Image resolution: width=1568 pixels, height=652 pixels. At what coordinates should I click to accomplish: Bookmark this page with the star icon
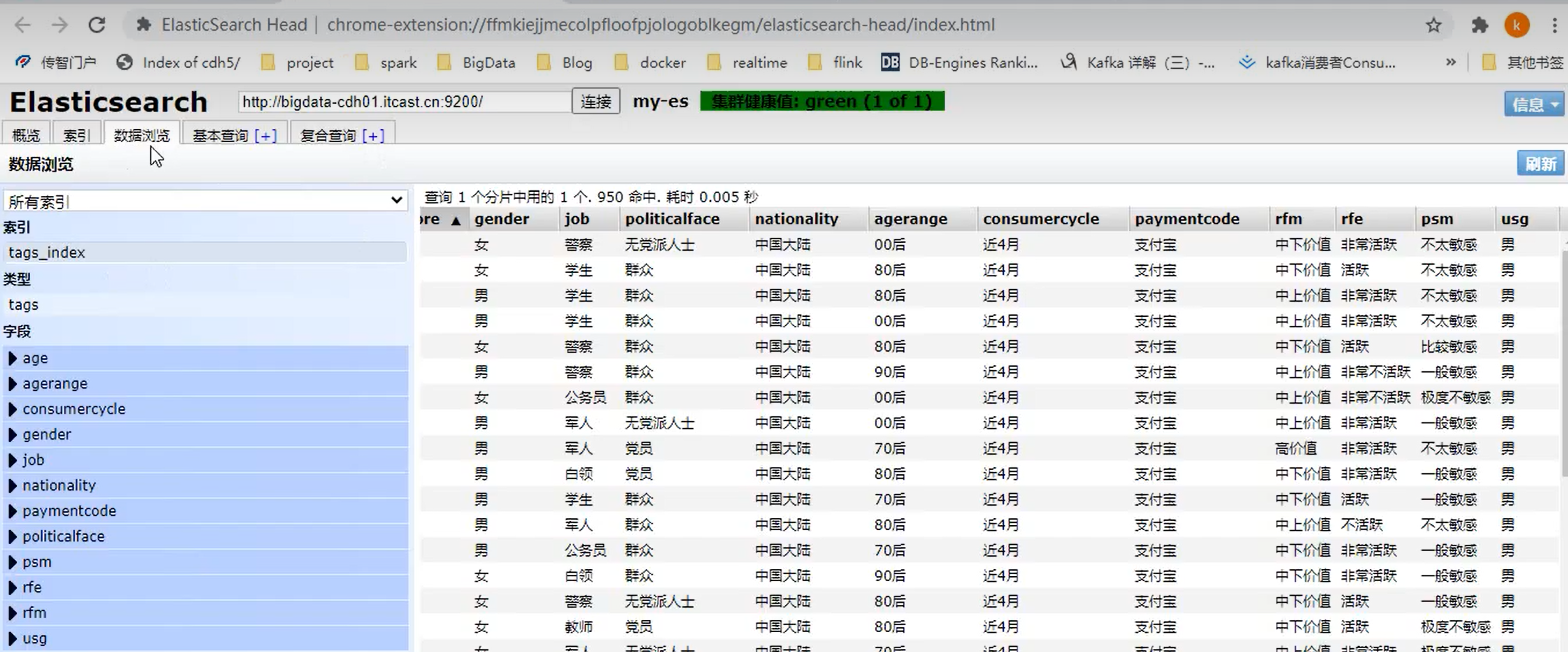tap(1433, 25)
